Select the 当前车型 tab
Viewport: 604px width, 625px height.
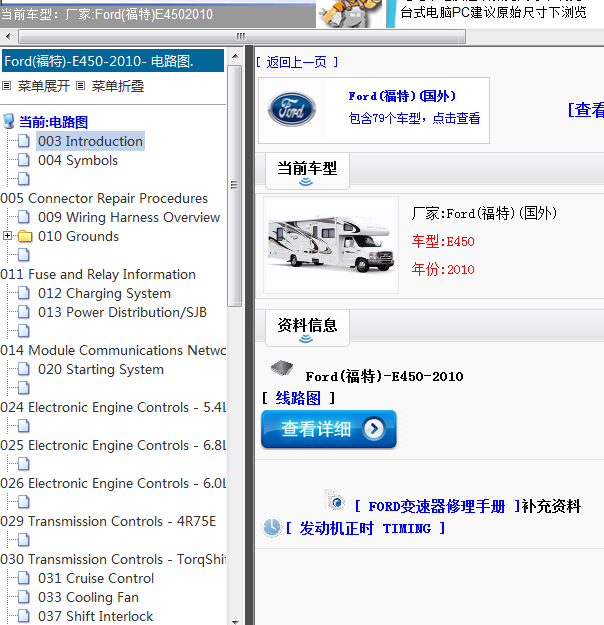(307, 170)
